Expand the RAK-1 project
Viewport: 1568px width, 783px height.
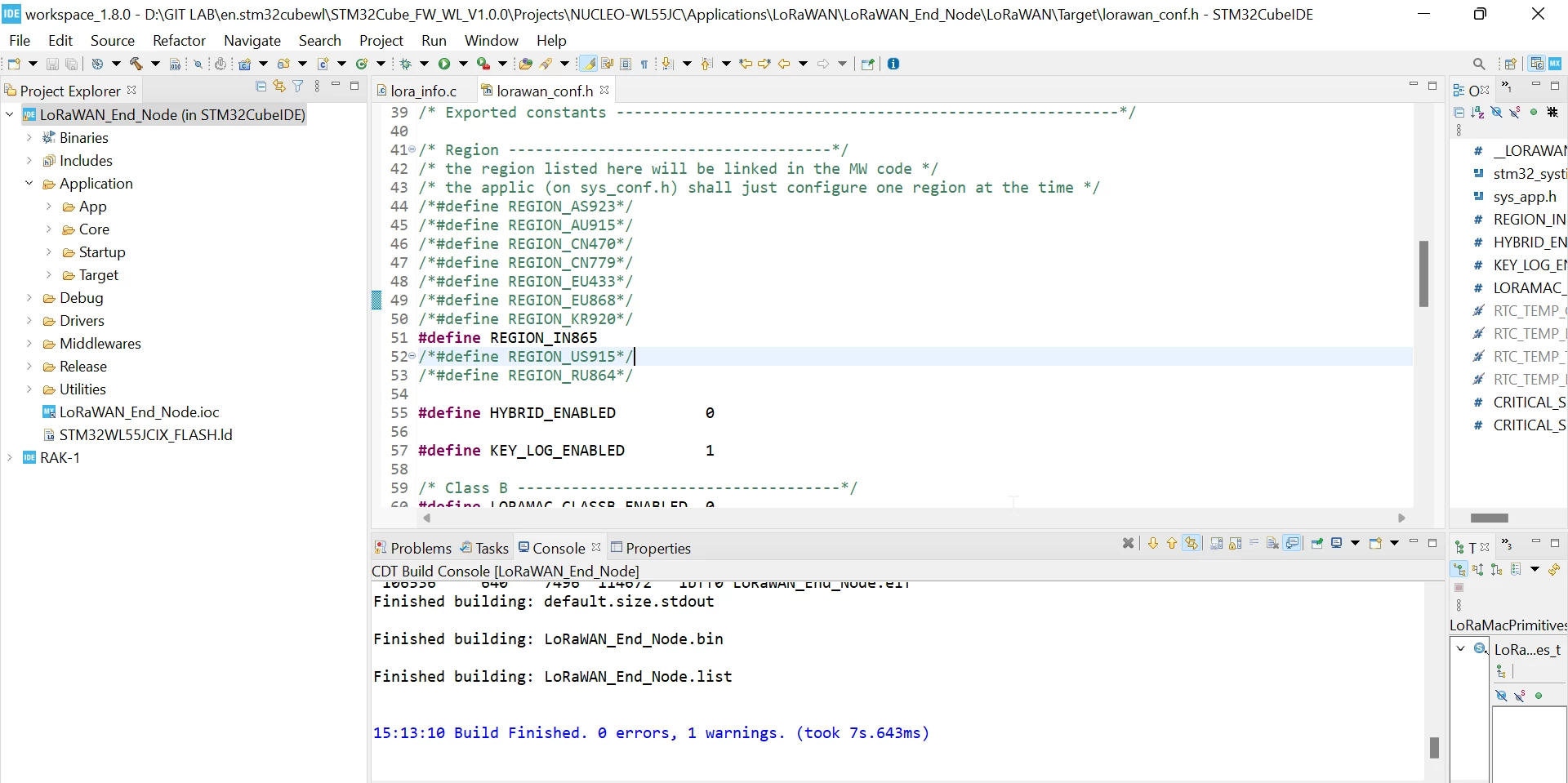click(10, 458)
